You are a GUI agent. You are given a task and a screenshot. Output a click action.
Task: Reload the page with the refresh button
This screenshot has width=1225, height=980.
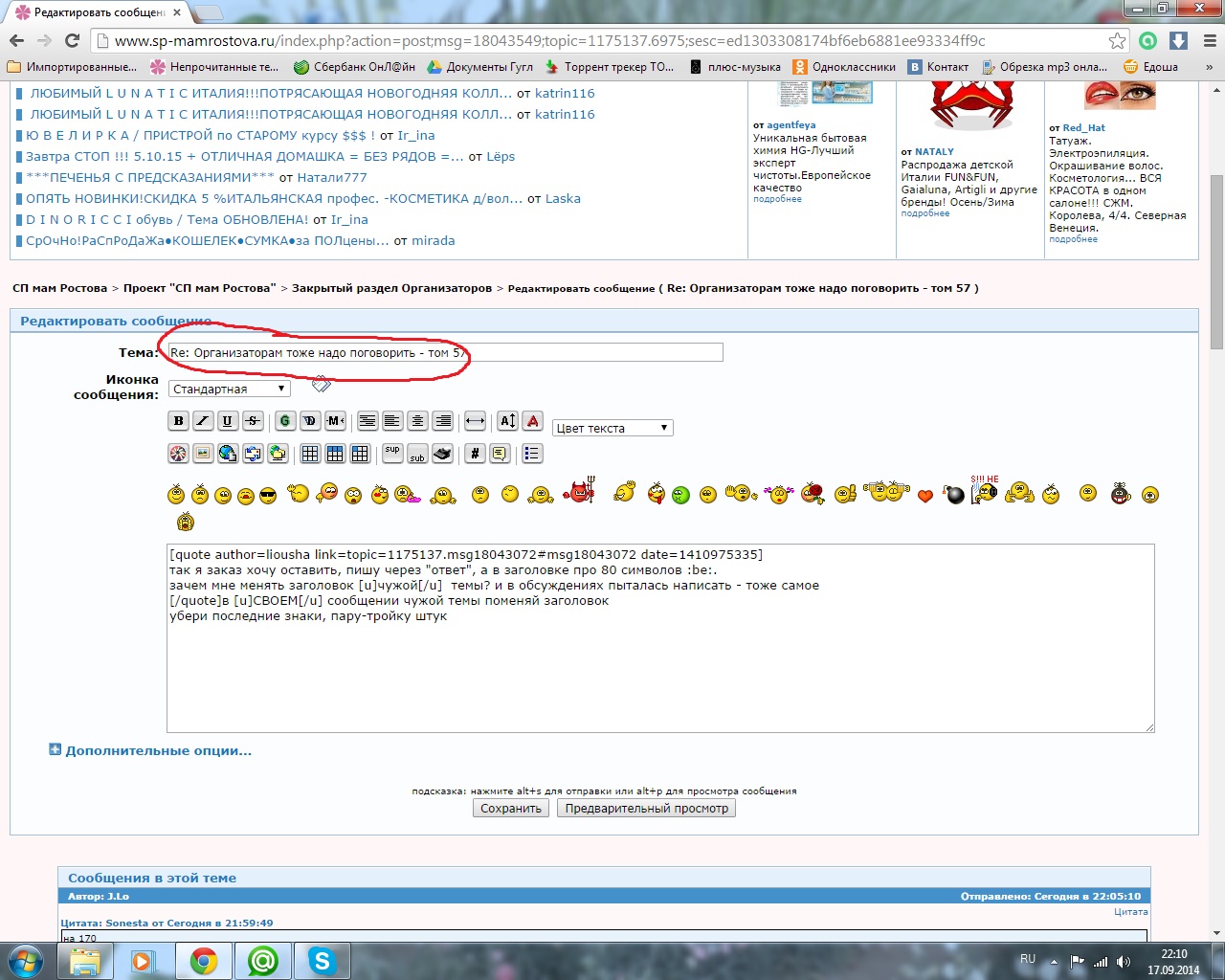click(72, 40)
